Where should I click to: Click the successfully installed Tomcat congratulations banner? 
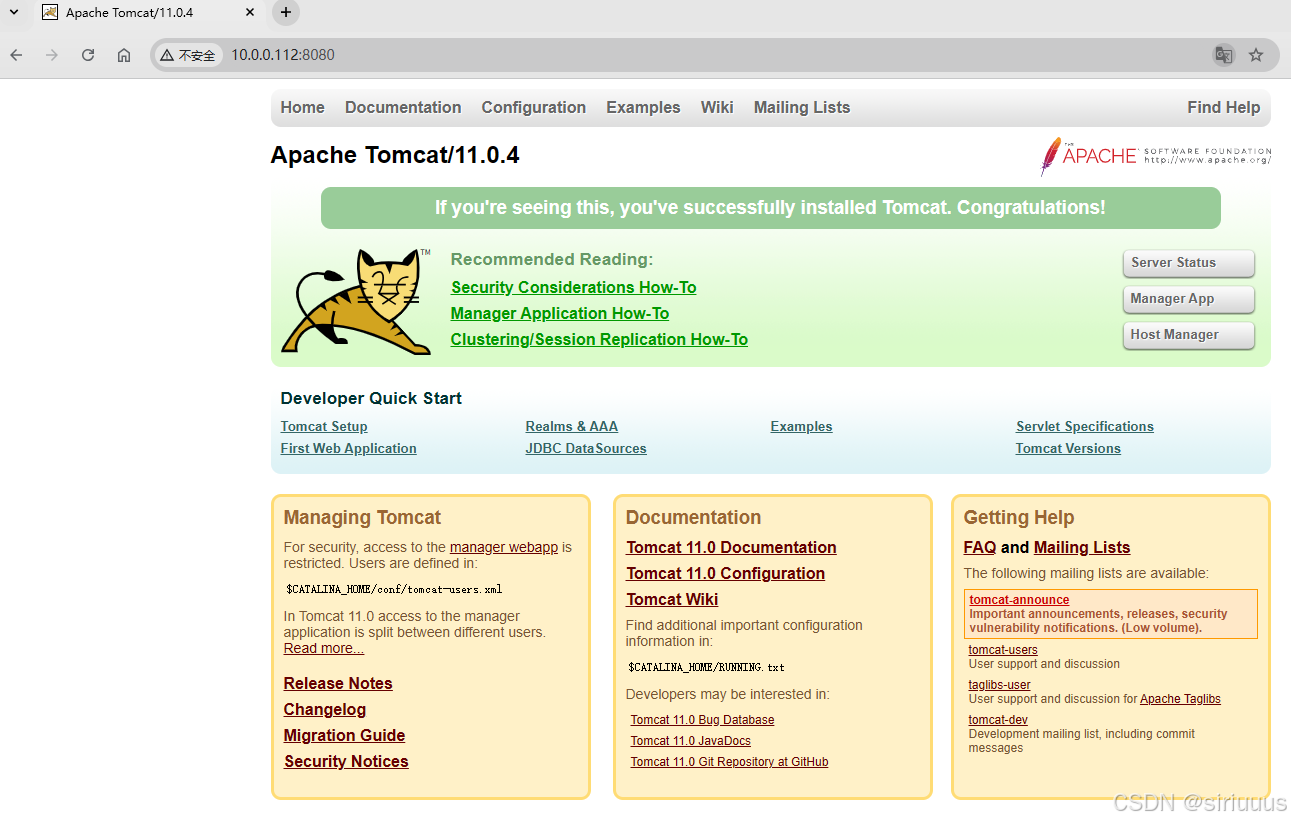[x=770, y=208]
